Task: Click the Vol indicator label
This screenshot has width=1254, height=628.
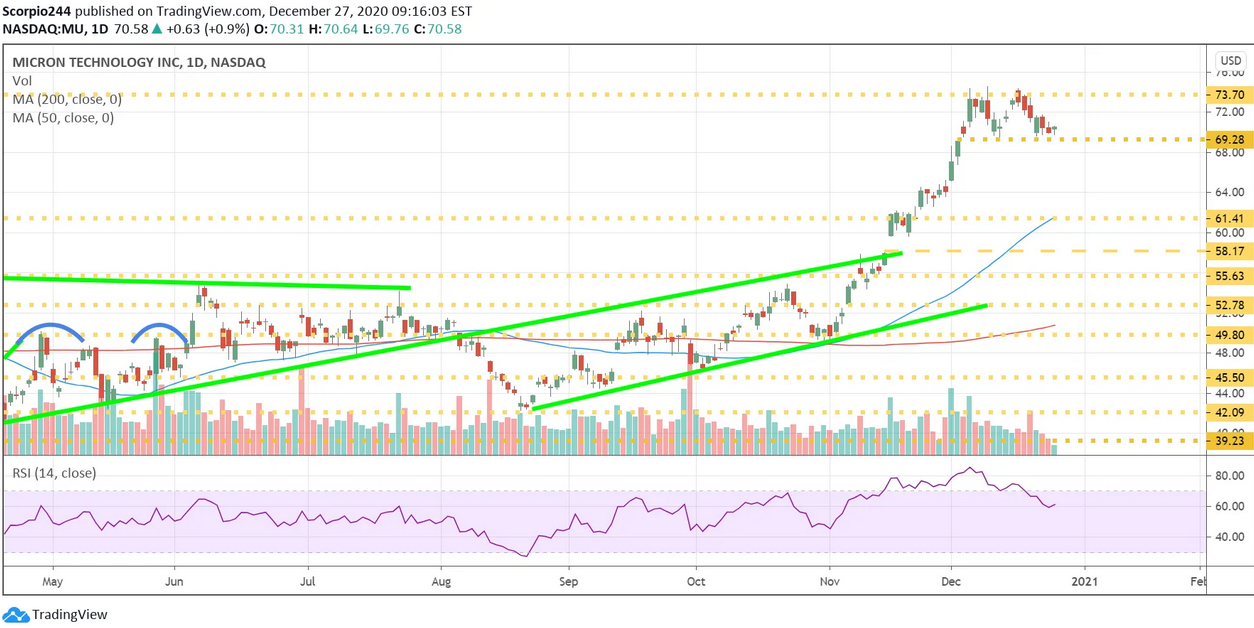Action: coord(22,81)
